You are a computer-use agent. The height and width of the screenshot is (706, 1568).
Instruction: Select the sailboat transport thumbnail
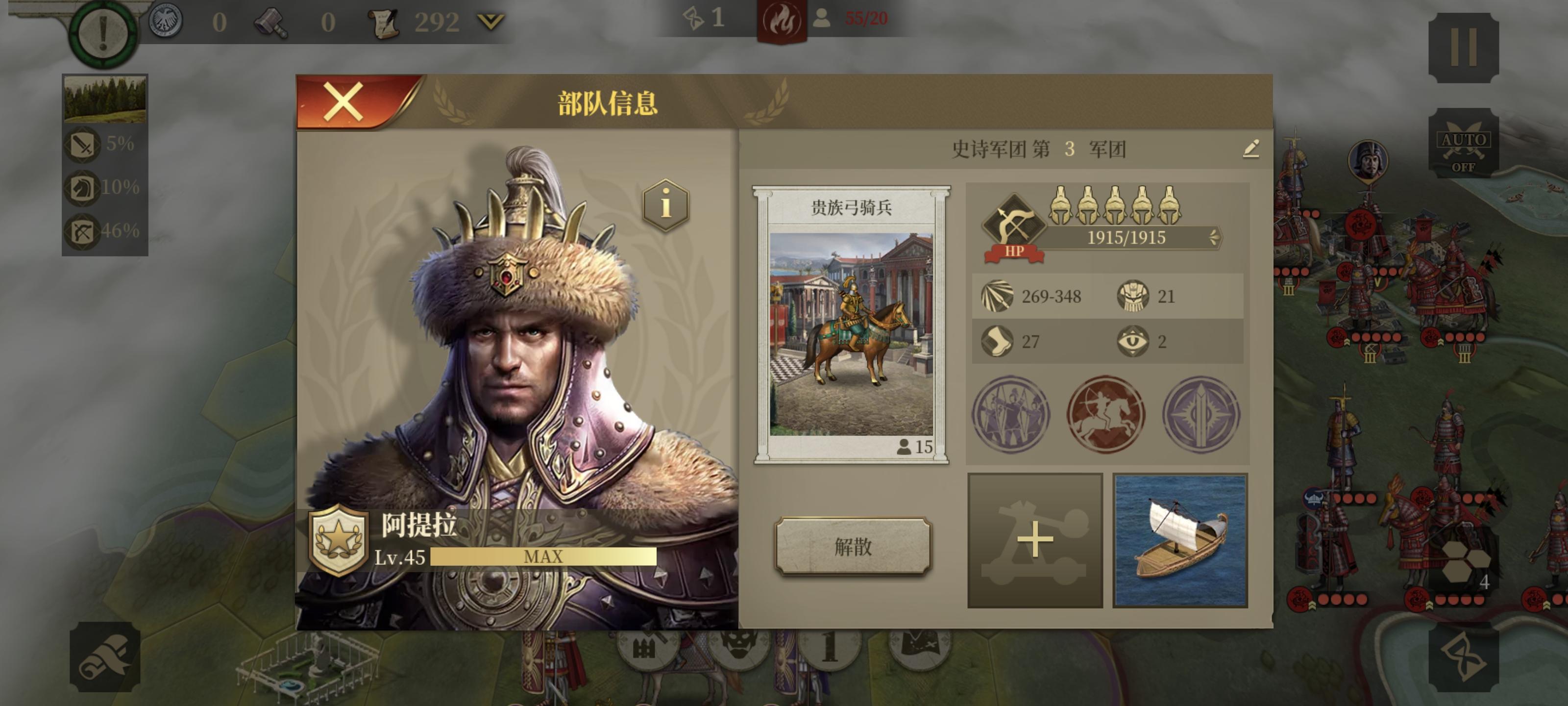click(x=1180, y=540)
